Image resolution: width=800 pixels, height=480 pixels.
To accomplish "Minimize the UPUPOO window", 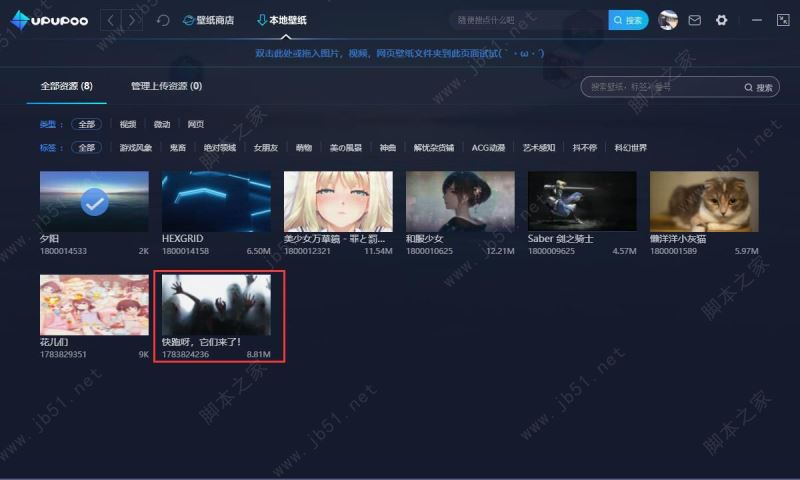I will point(757,20).
